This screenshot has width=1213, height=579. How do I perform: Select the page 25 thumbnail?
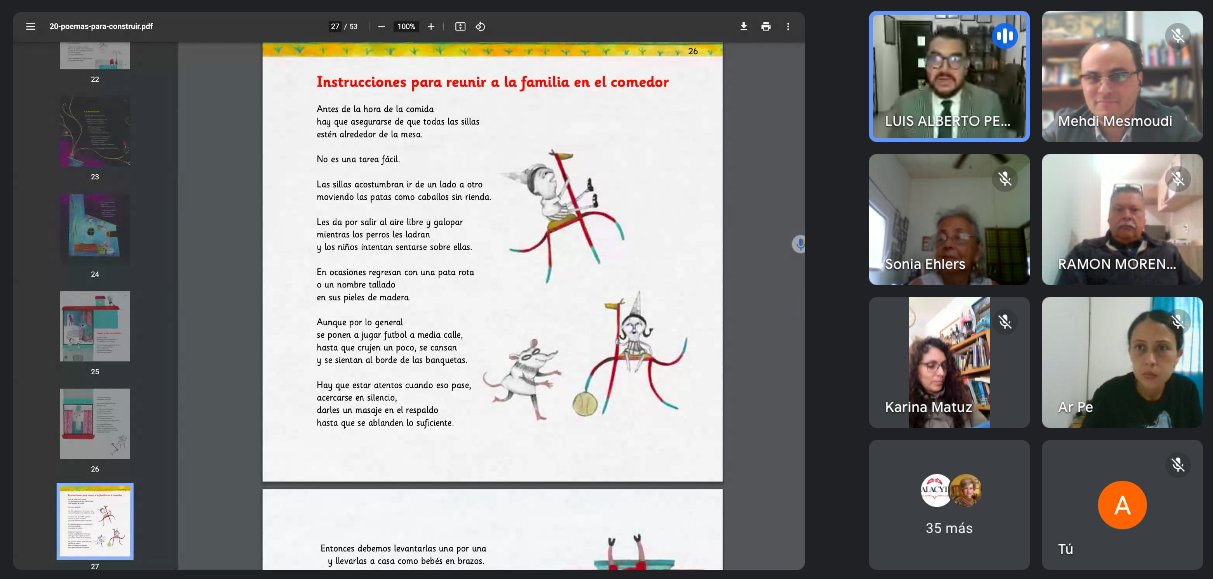pyautogui.click(x=95, y=326)
